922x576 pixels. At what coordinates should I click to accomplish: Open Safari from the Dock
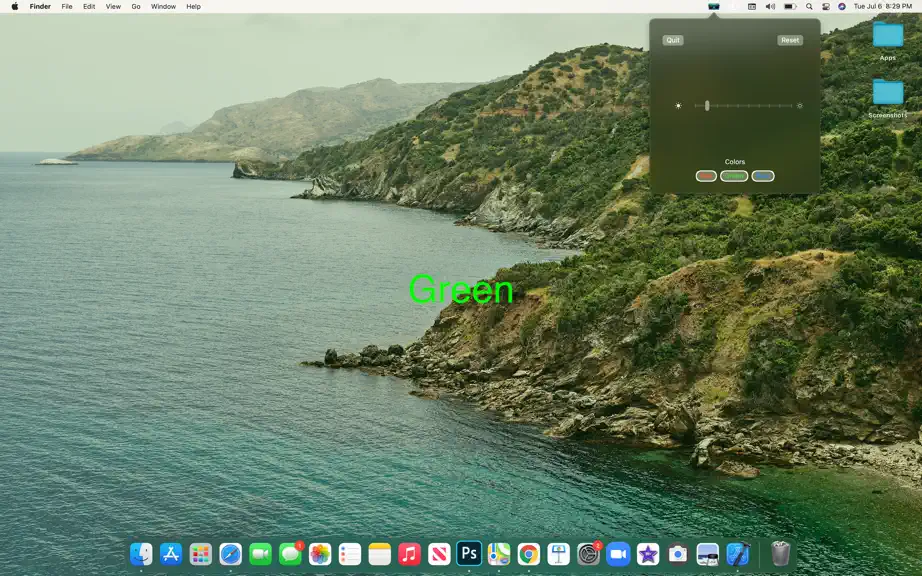pyautogui.click(x=230, y=554)
